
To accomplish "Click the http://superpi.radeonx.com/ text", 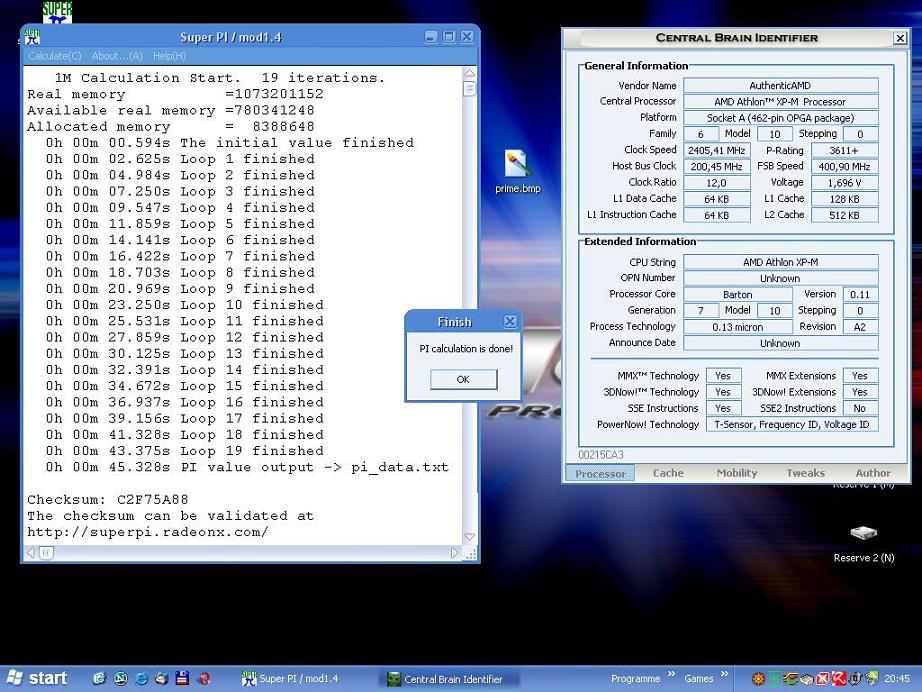I will 148,532.
